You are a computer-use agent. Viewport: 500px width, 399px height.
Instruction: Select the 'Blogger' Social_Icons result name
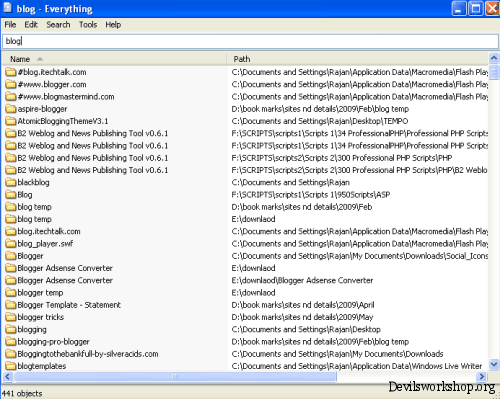30,256
